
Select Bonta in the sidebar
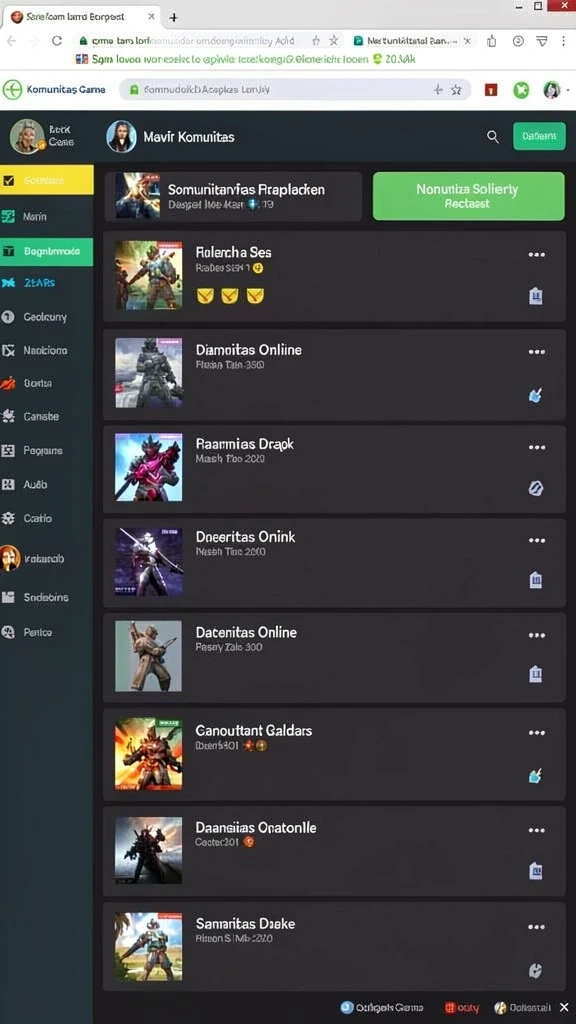(x=37, y=383)
